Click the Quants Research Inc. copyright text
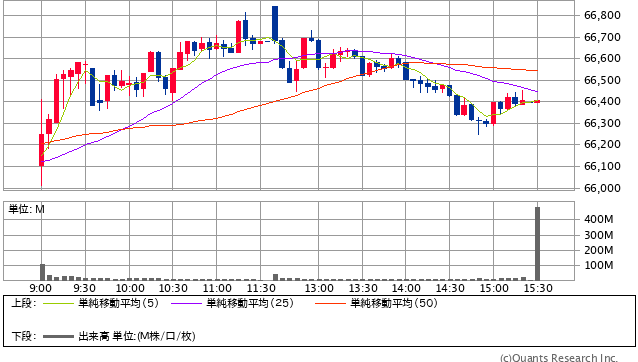 pyautogui.click(x=559, y=358)
